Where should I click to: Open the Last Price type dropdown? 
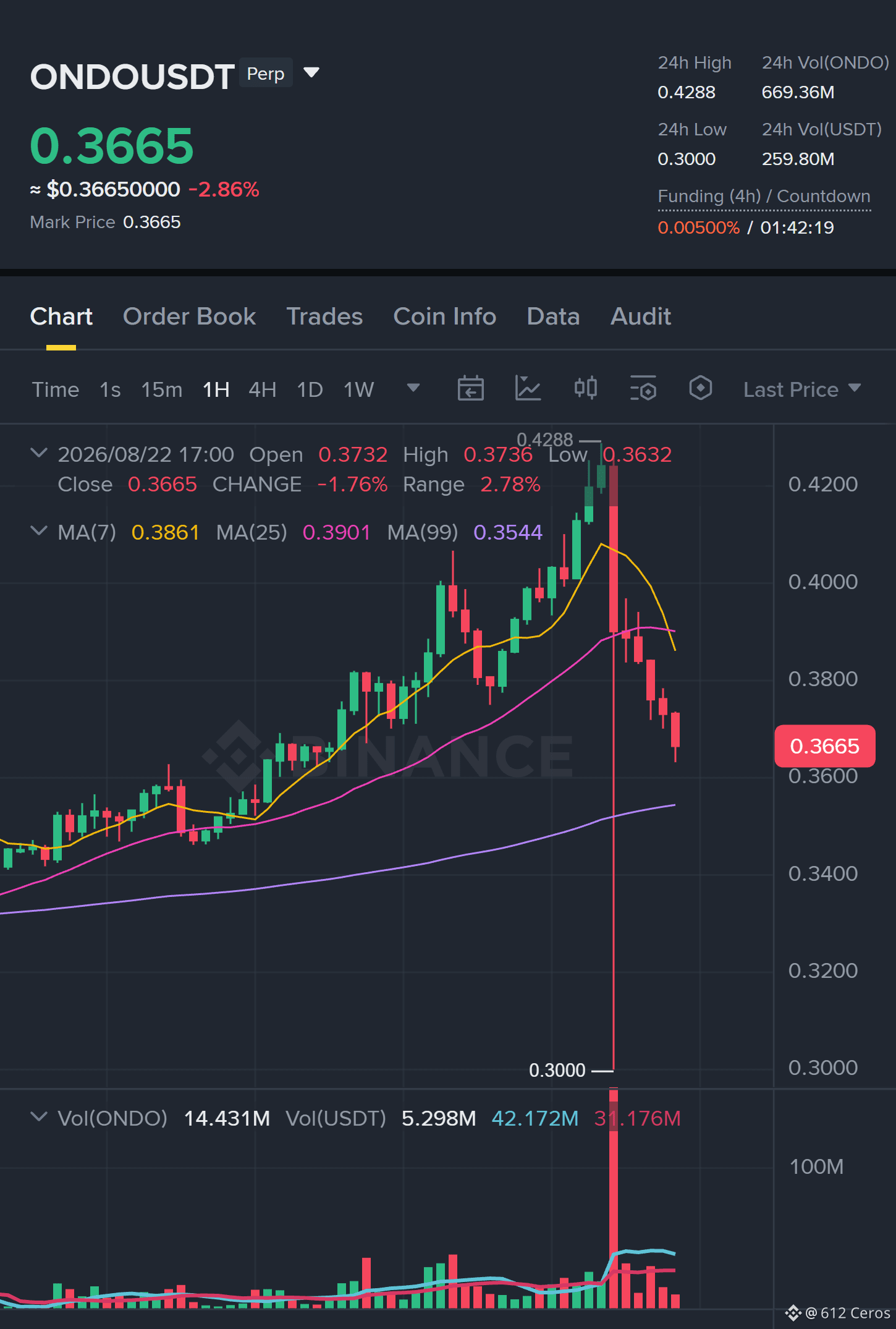tap(802, 389)
